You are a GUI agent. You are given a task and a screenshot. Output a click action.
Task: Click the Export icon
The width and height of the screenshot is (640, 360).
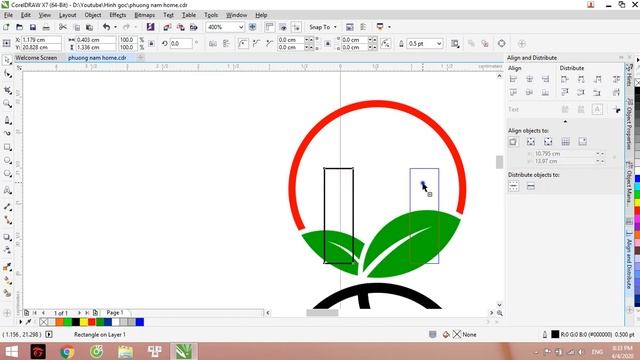(x=180, y=27)
